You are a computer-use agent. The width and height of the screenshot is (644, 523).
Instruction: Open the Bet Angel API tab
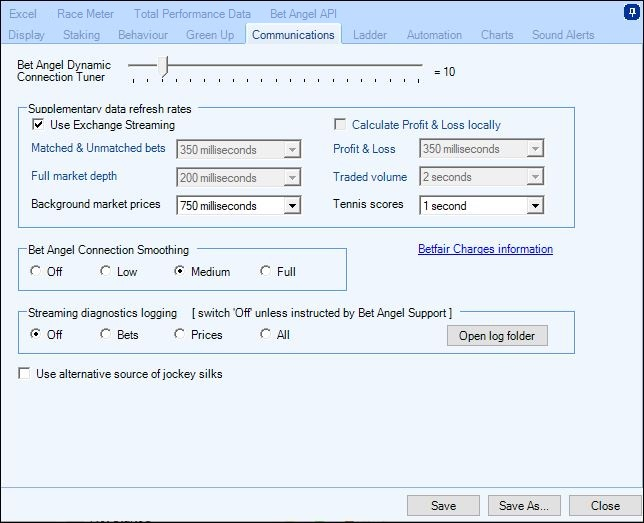(x=303, y=14)
